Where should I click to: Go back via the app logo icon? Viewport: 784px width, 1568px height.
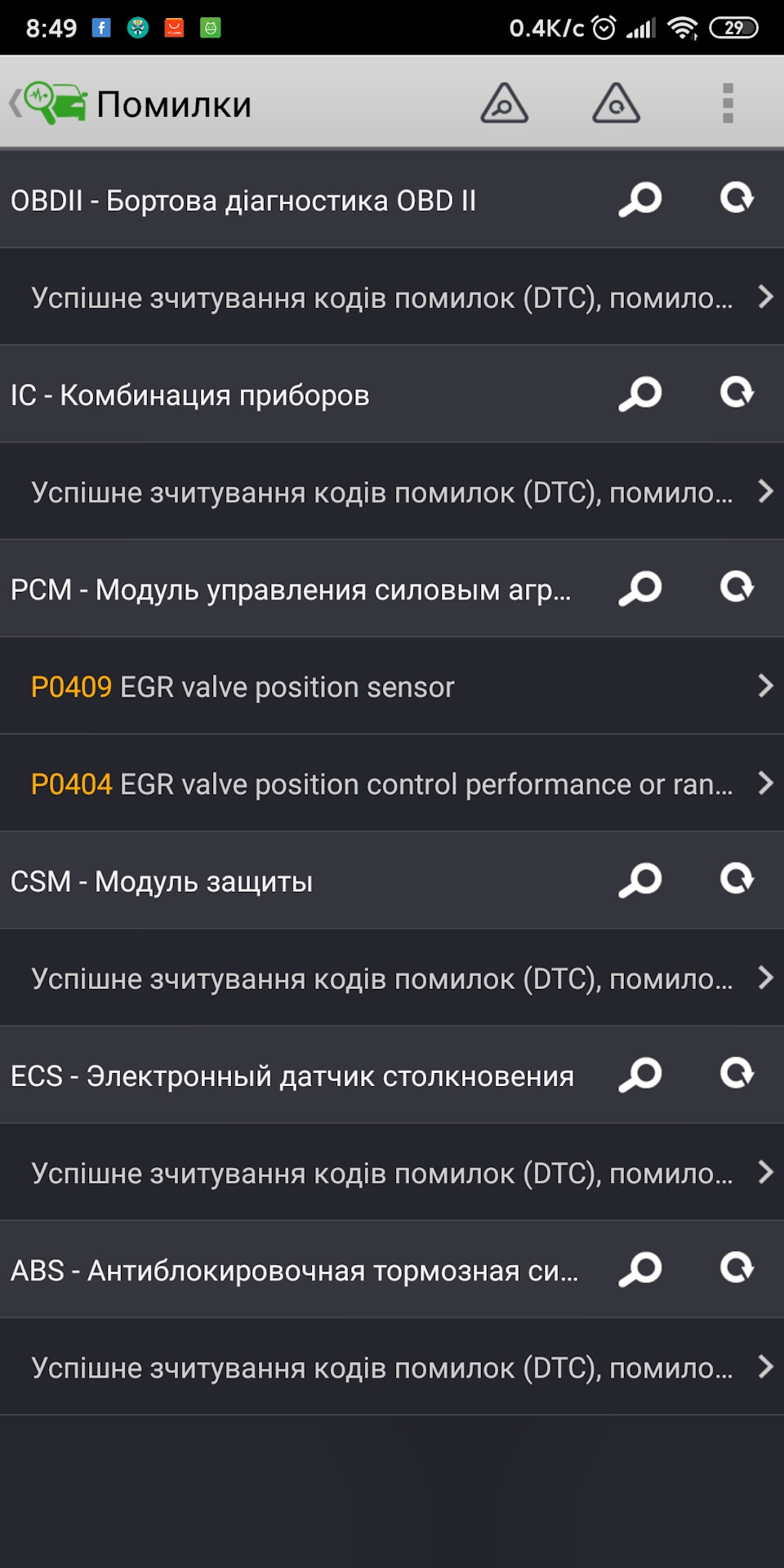[49, 104]
